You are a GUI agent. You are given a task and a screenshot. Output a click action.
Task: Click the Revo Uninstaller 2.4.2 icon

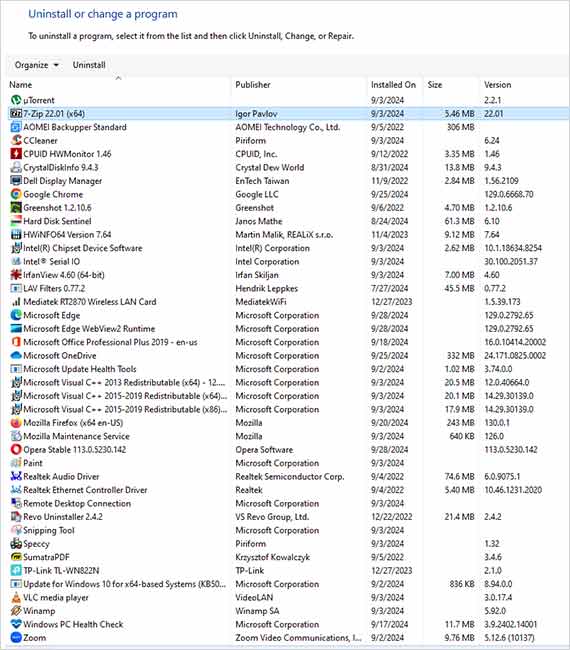point(16,517)
